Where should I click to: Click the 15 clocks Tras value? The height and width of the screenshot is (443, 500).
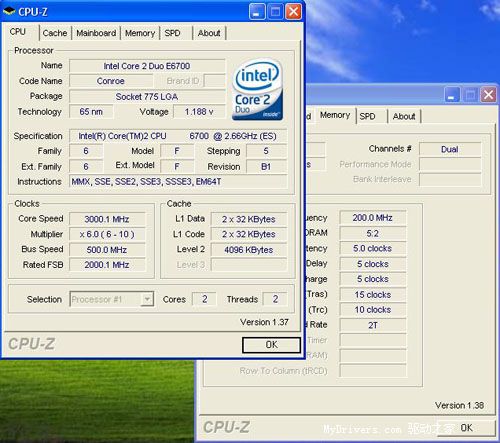[x=373, y=295]
